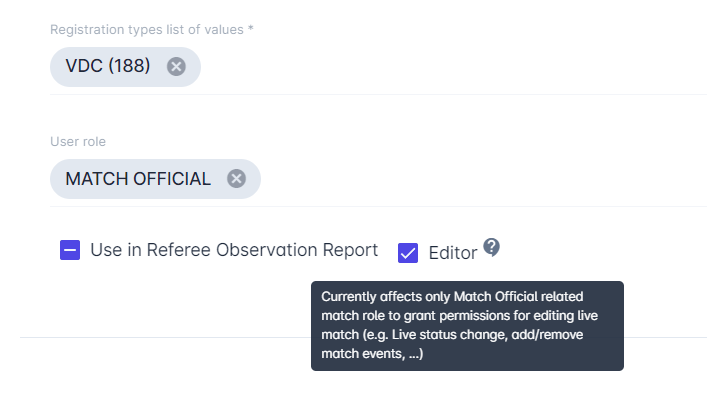Click the underline below the User role field
Image resolution: width=707 pixels, height=405 pixels.
click(378, 207)
